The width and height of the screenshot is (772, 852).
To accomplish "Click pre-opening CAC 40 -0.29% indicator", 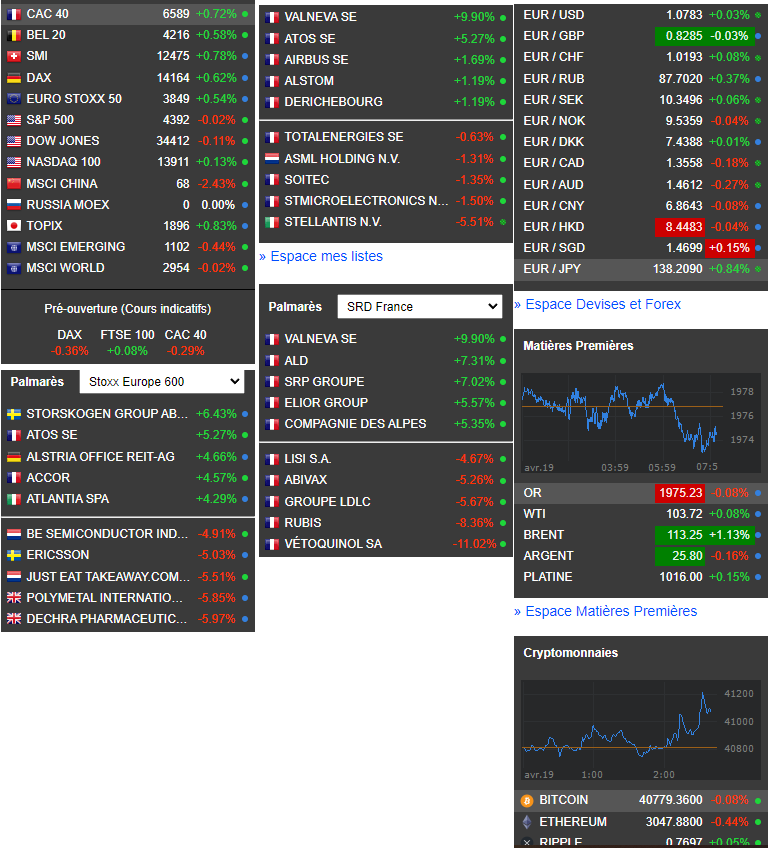I will [185, 352].
